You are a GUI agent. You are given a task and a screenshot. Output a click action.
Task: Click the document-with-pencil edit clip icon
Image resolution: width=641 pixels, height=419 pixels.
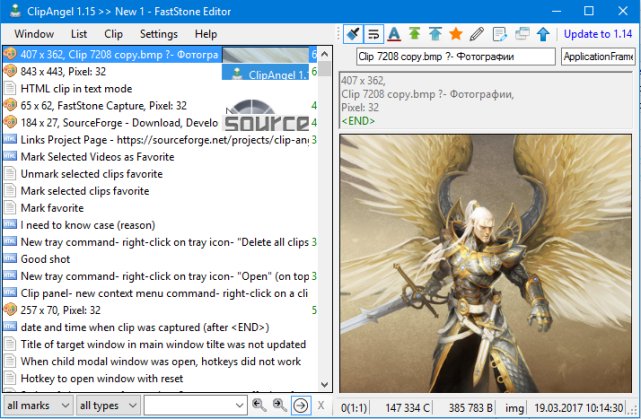click(x=500, y=34)
